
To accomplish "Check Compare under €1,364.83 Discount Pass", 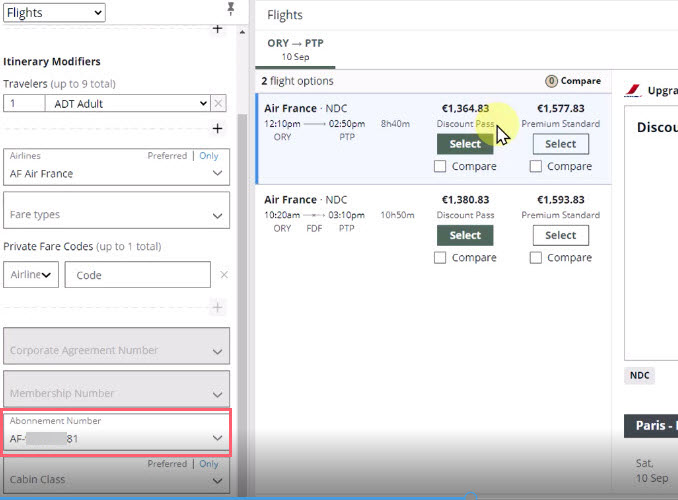I will coord(441,167).
